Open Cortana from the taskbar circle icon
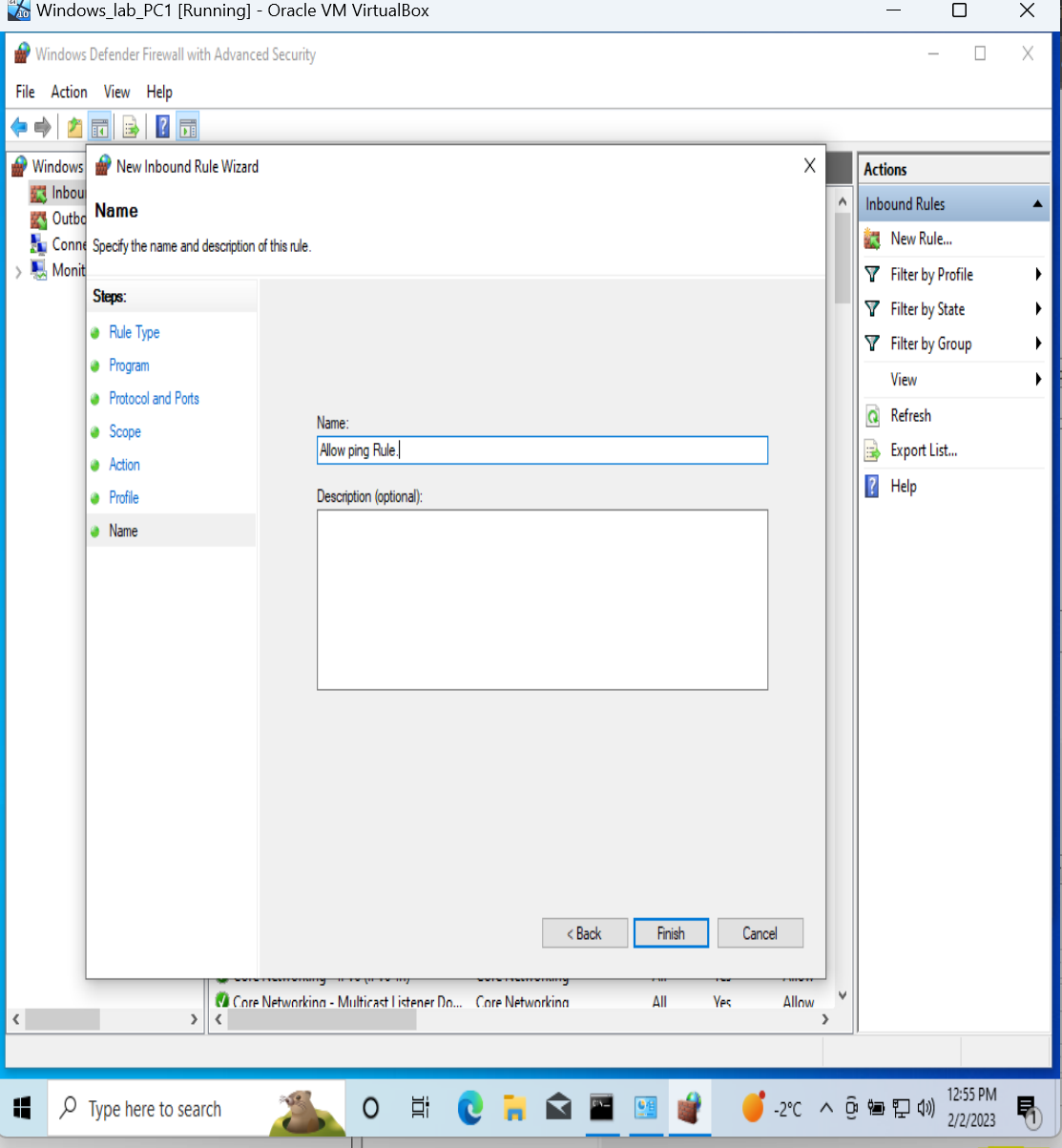 tap(371, 1108)
